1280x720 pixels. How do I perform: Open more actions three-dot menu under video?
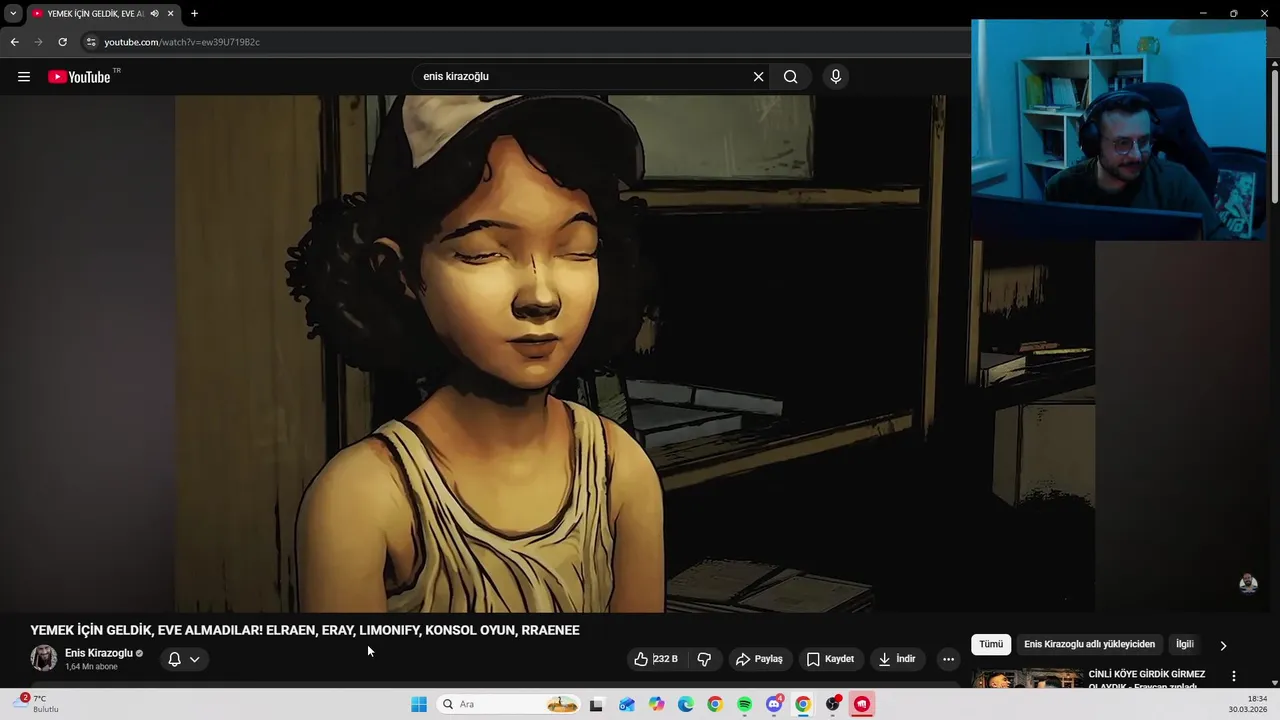[948, 659]
